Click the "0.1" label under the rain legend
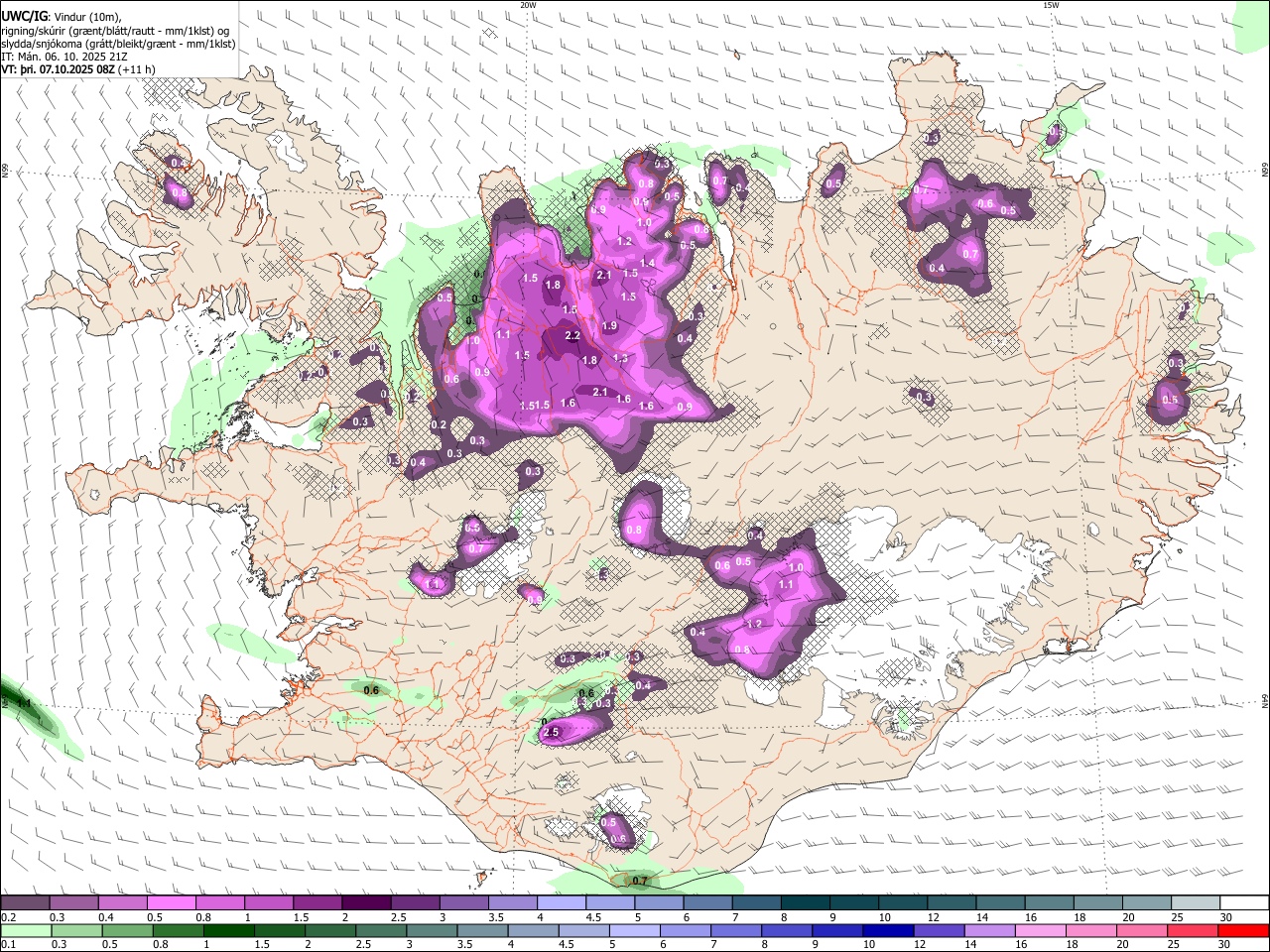 [x=8, y=944]
